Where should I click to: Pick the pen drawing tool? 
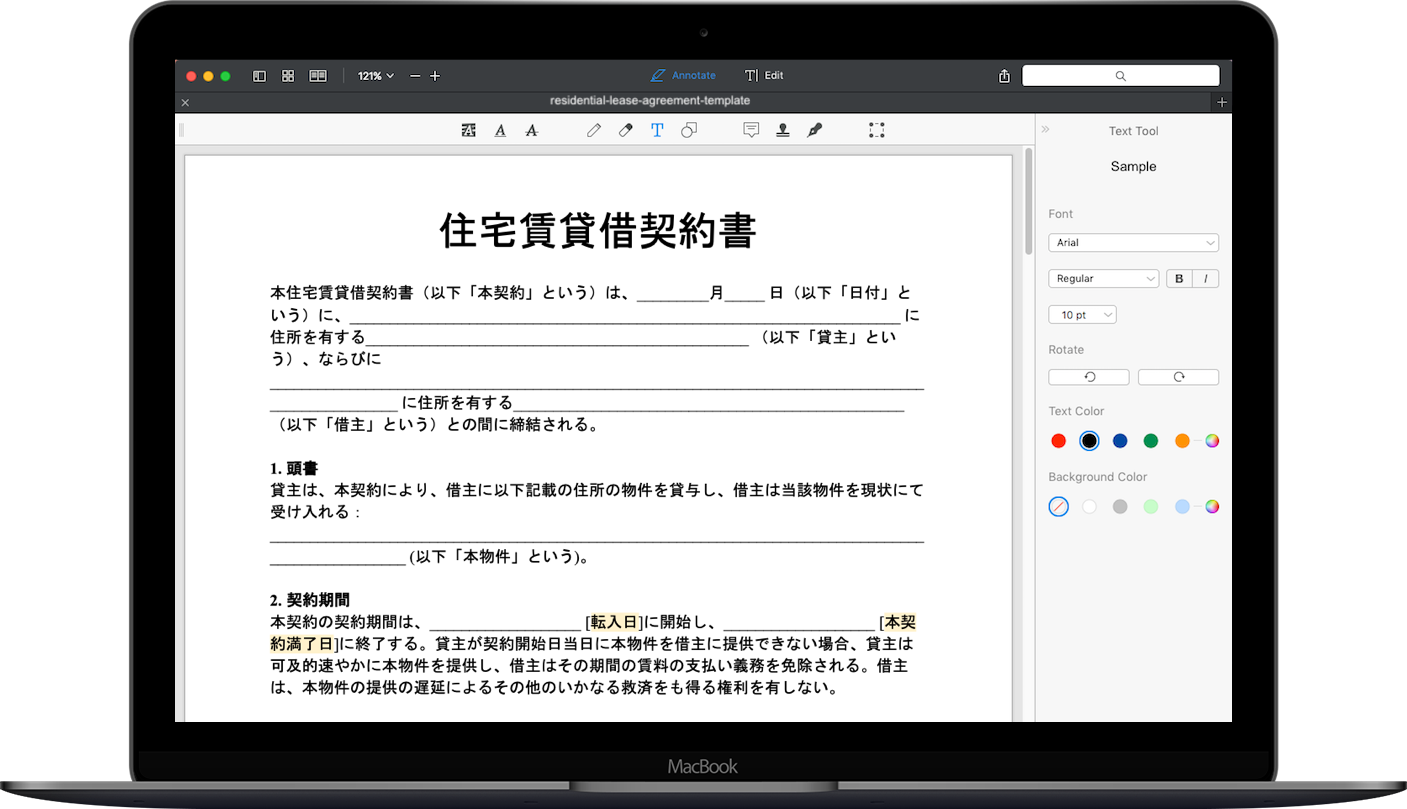pyautogui.click(x=594, y=130)
